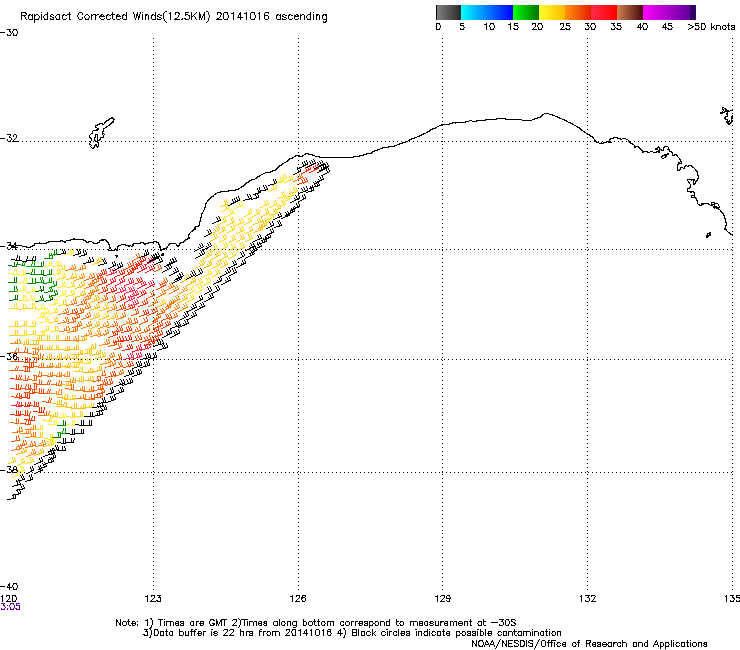
Task: Click the NOAA/NESDIS credit text
Action: (x=589, y=644)
